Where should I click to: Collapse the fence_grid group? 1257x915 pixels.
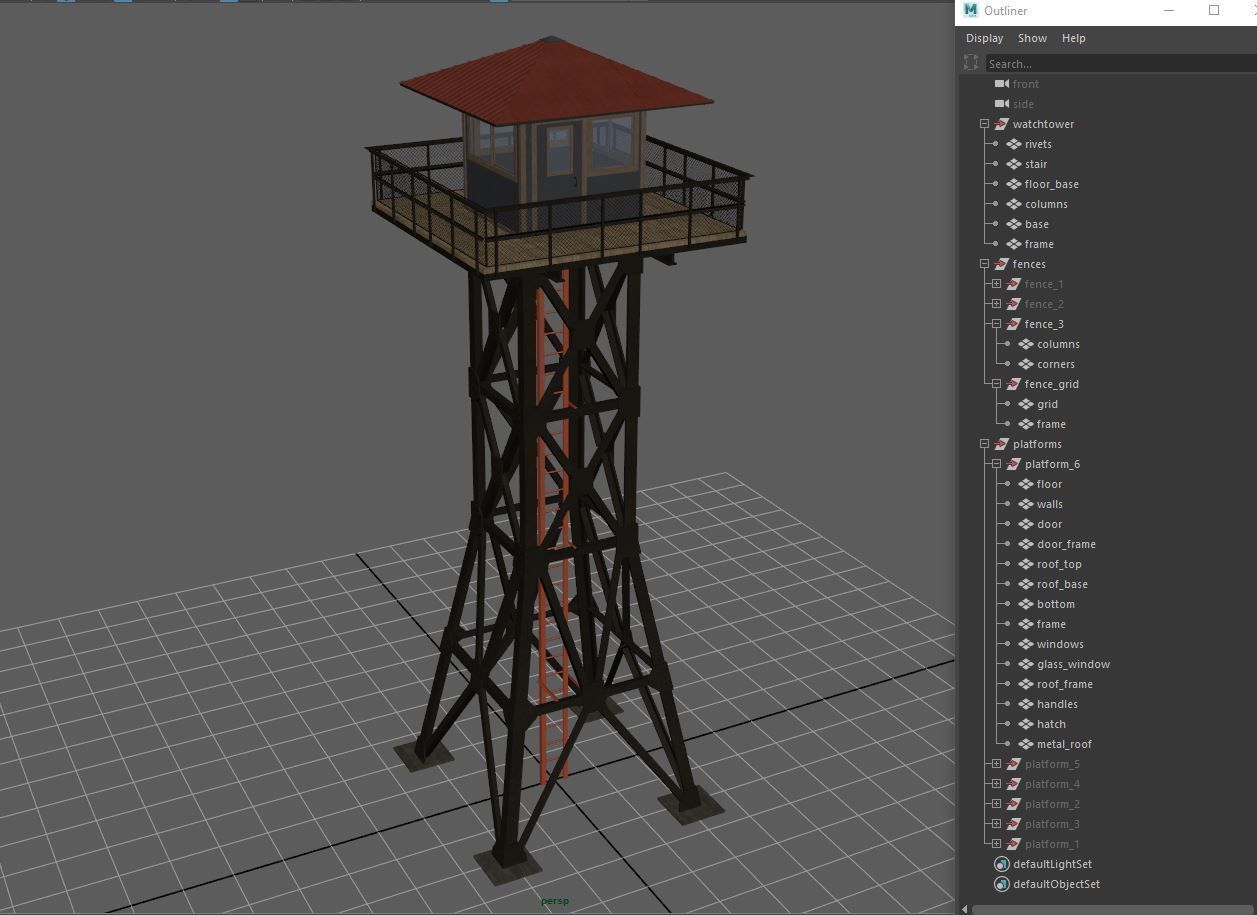pos(996,384)
